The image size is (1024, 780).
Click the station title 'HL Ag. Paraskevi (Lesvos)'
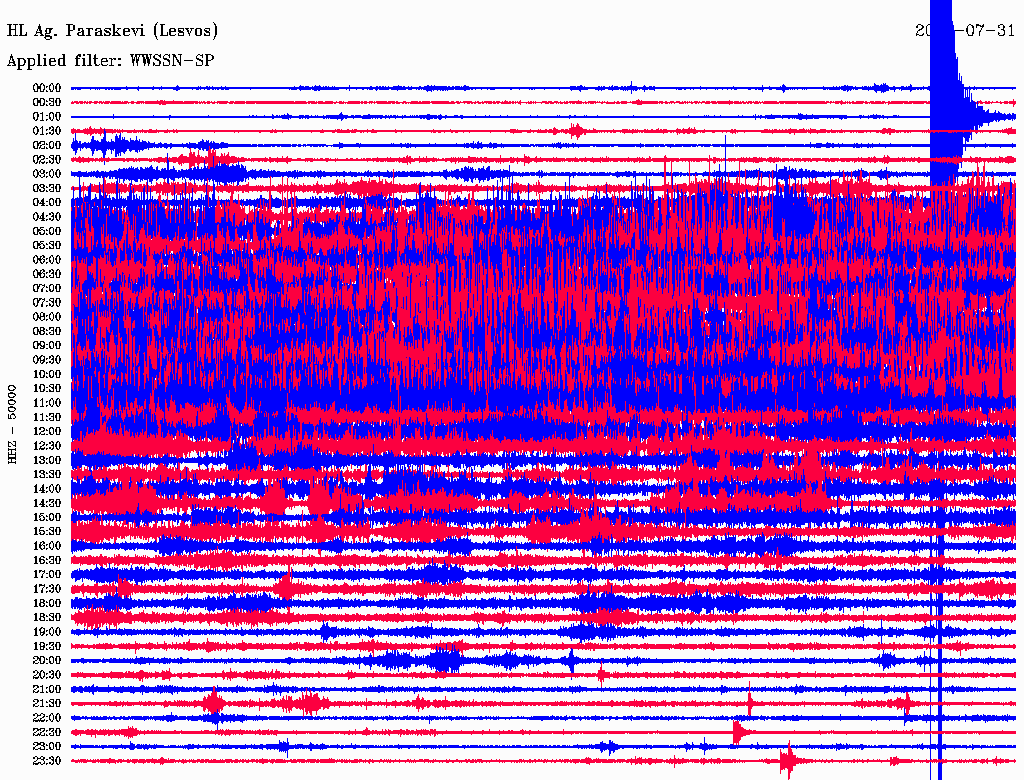coord(112,31)
